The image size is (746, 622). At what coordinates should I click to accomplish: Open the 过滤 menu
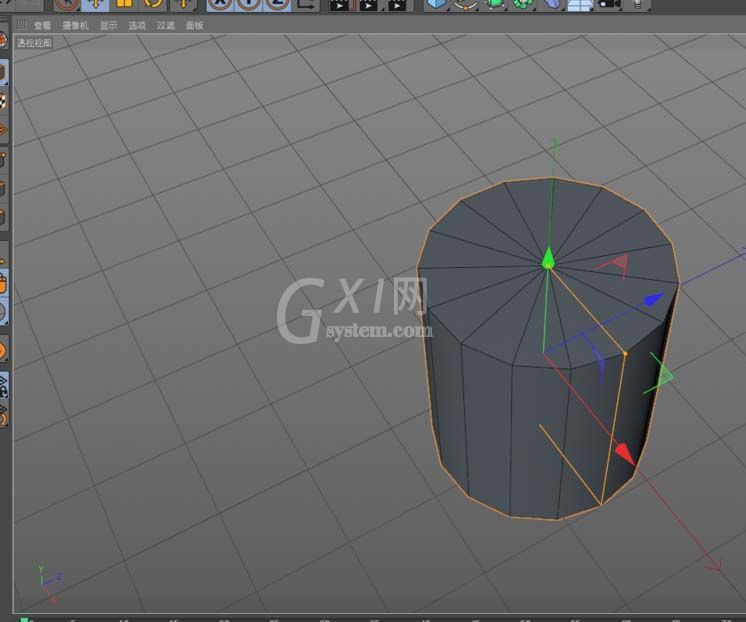pos(166,26)
